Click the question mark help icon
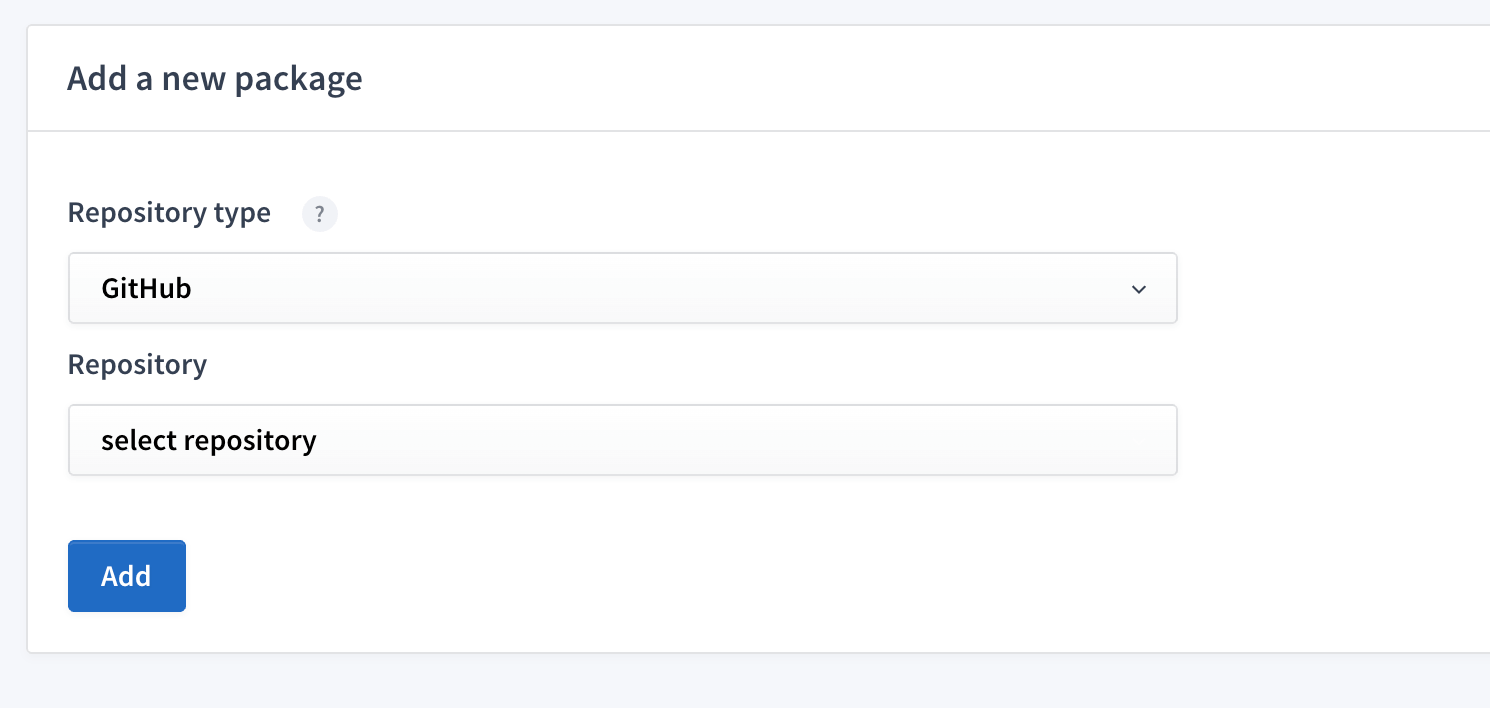The image size is (1490, 708). (320, 214)
